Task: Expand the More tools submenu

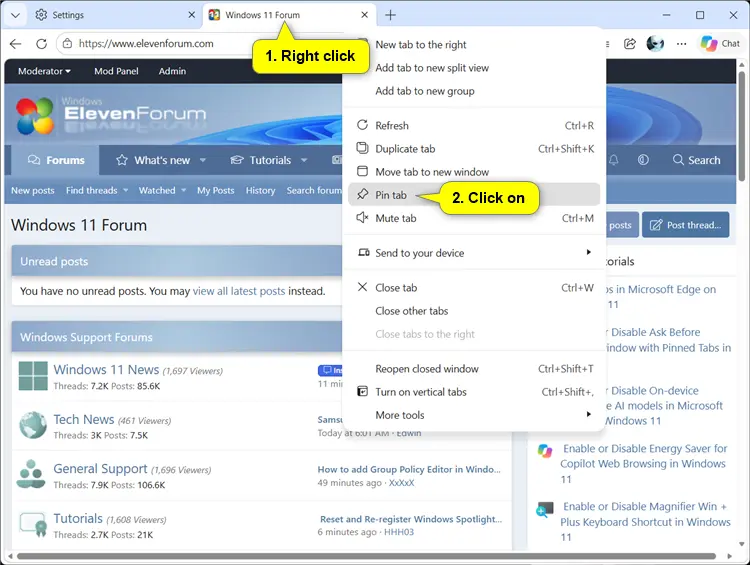Action: click(x=474, y=415)
